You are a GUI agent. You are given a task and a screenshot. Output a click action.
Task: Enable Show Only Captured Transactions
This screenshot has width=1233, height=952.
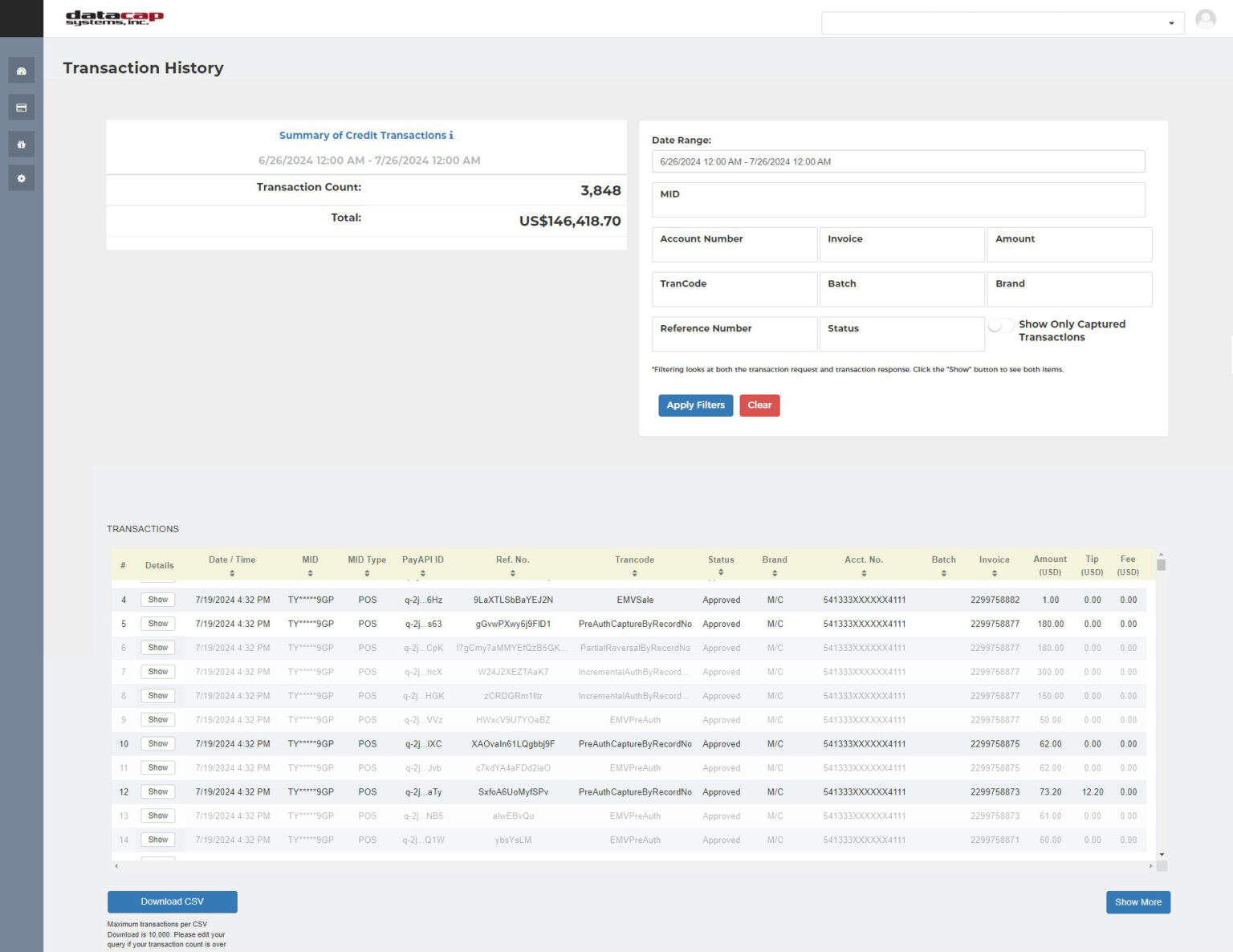(1001, 325)
